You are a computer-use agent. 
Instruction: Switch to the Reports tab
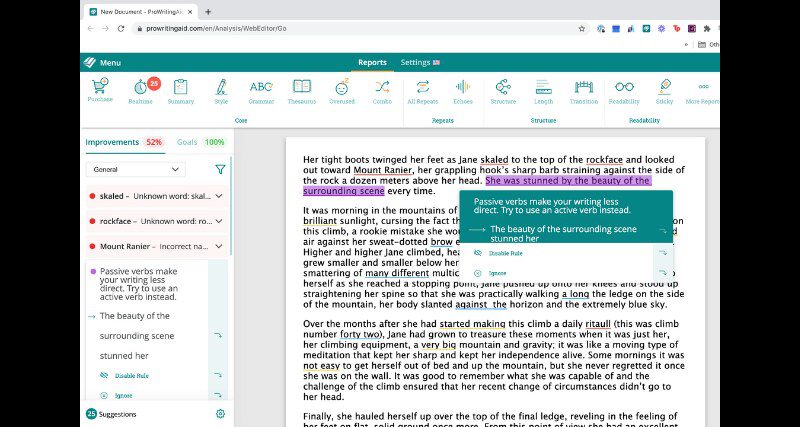372,63
